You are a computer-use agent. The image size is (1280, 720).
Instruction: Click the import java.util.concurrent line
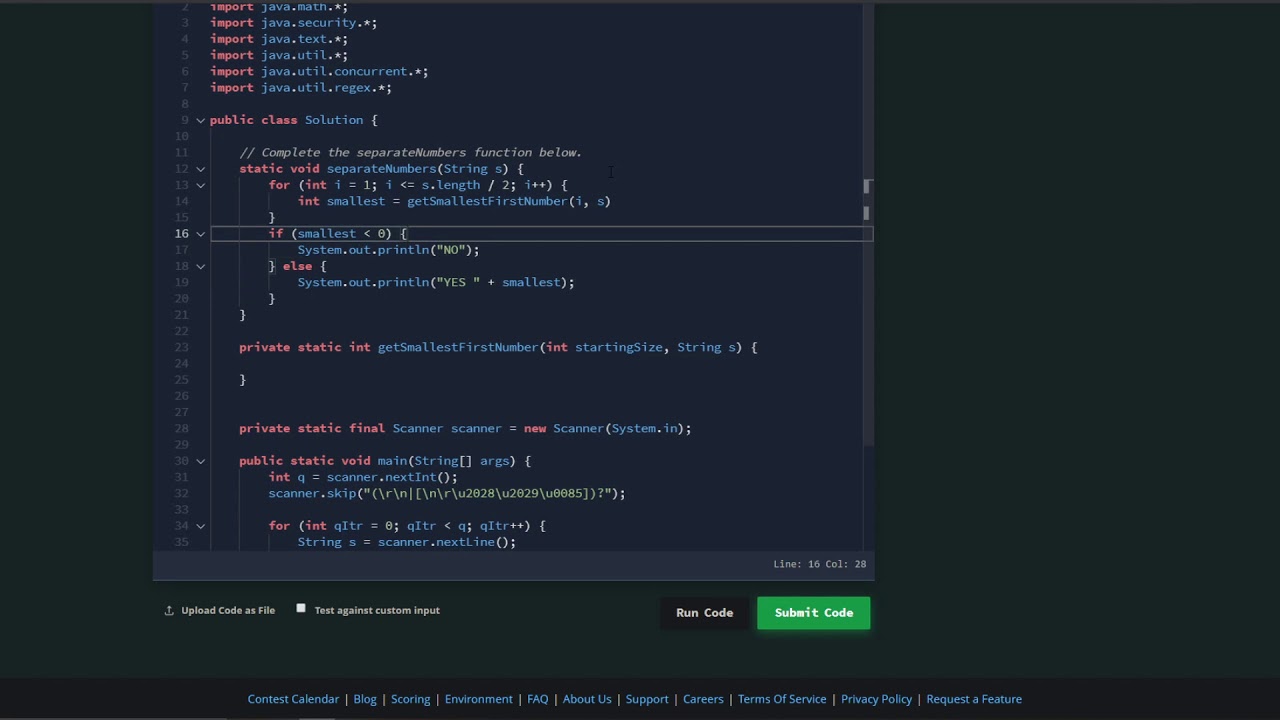(x=319, y=72)
